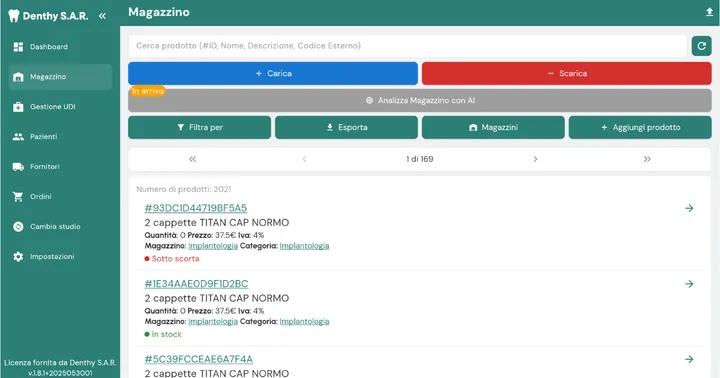
Task: Click the Denthy tooth logo icon
Action: pyautogui.click(x=14, y=16)
